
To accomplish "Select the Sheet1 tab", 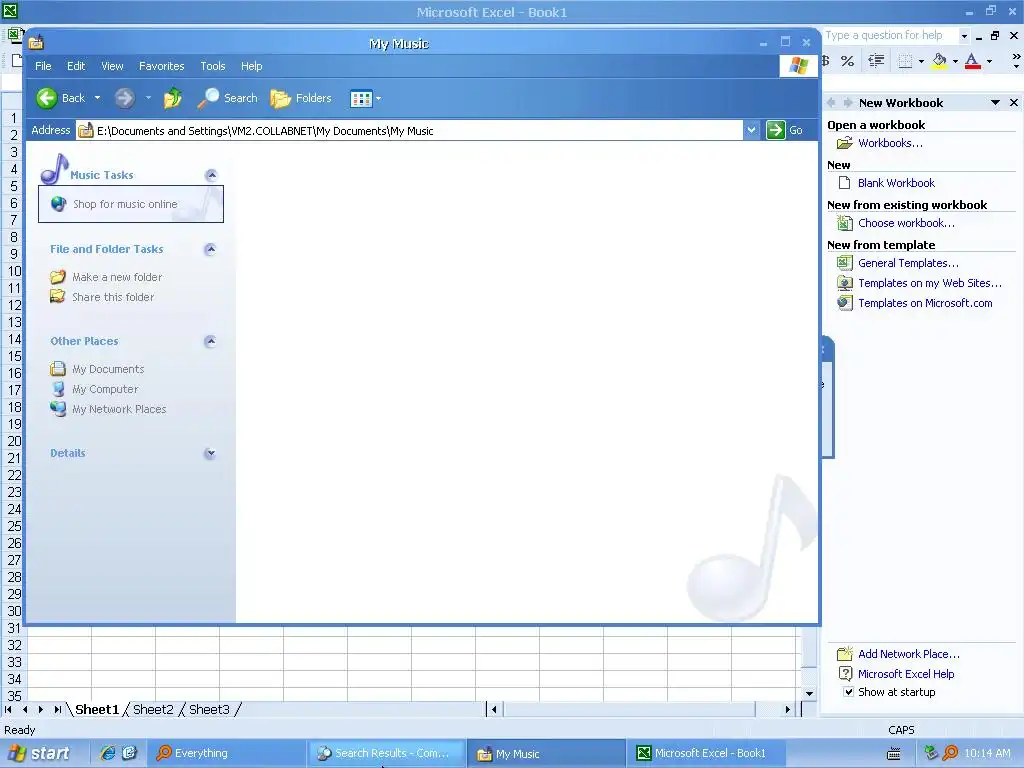I will [x=97, y=709].
